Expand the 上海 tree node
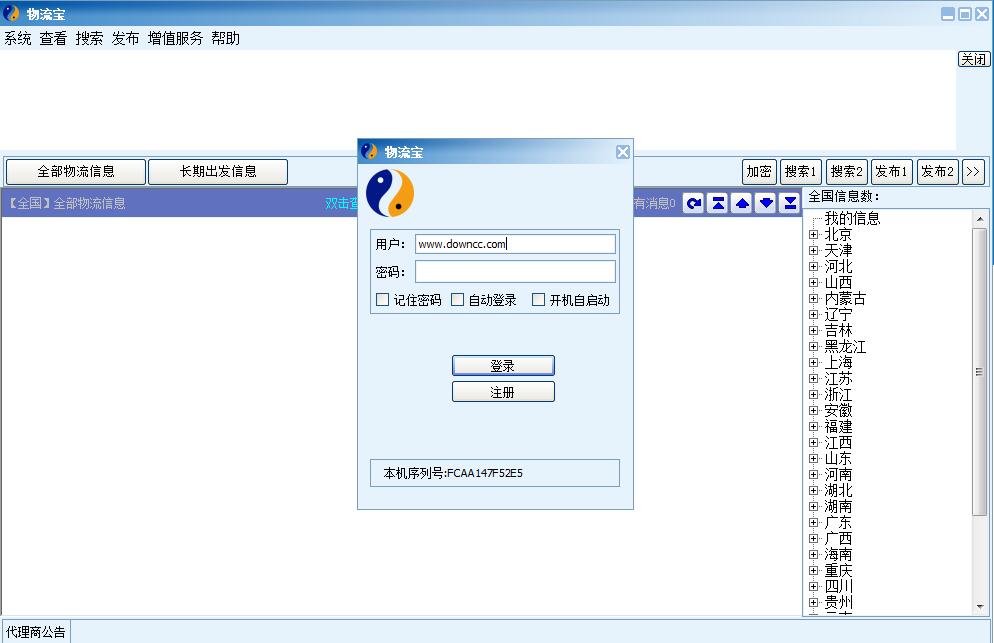 click(814, 363)
